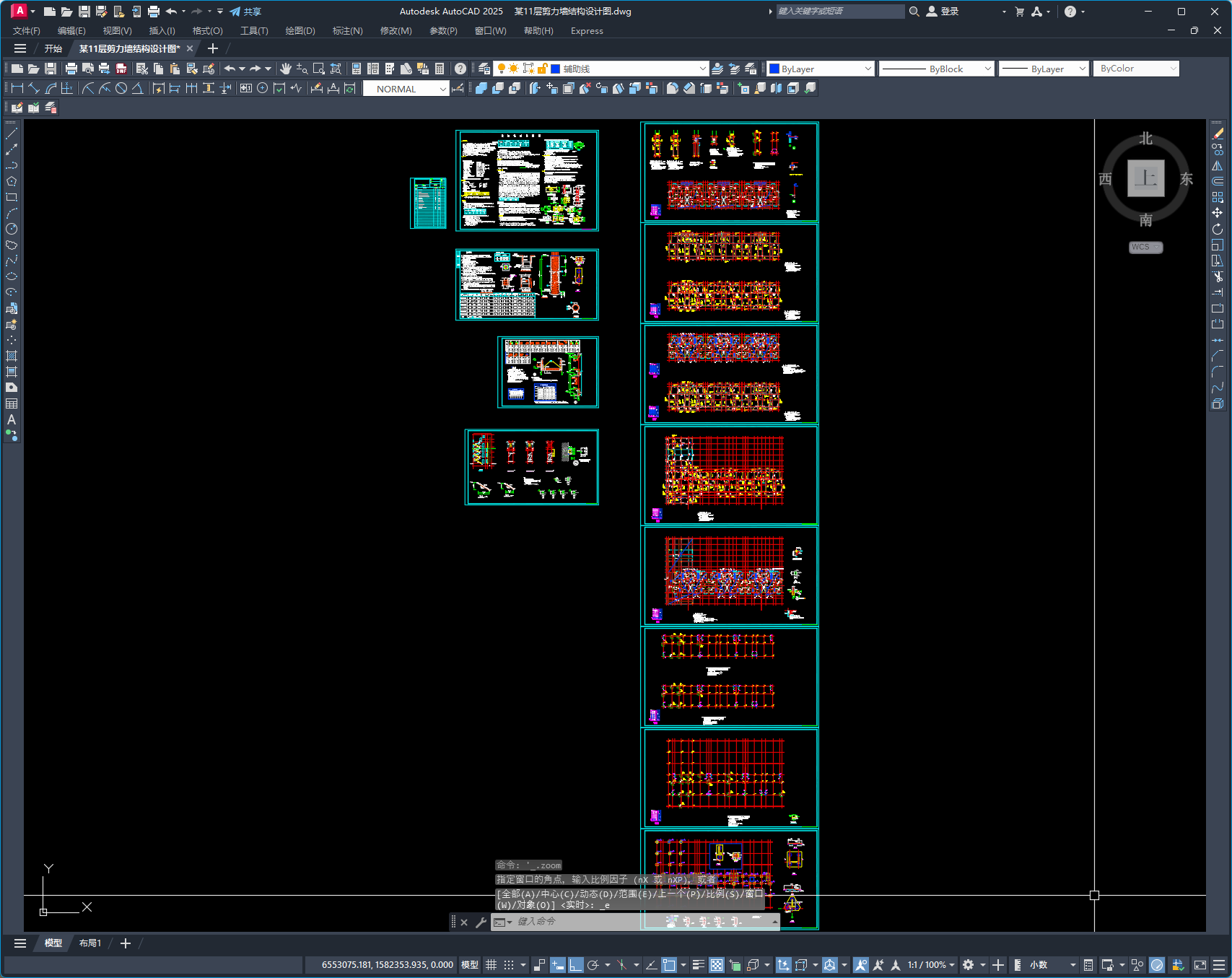Select the Hatch tool
Viewport: 1232px width, 978px height.
click(12, 356)
